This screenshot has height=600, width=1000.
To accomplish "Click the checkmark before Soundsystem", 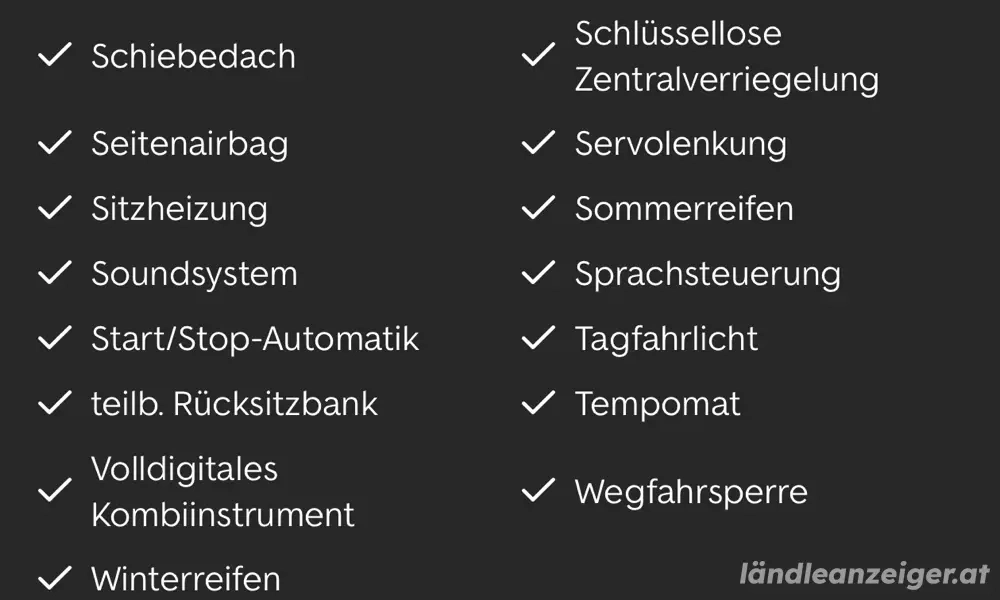I will pyautogui.click(x=54, y=273).
